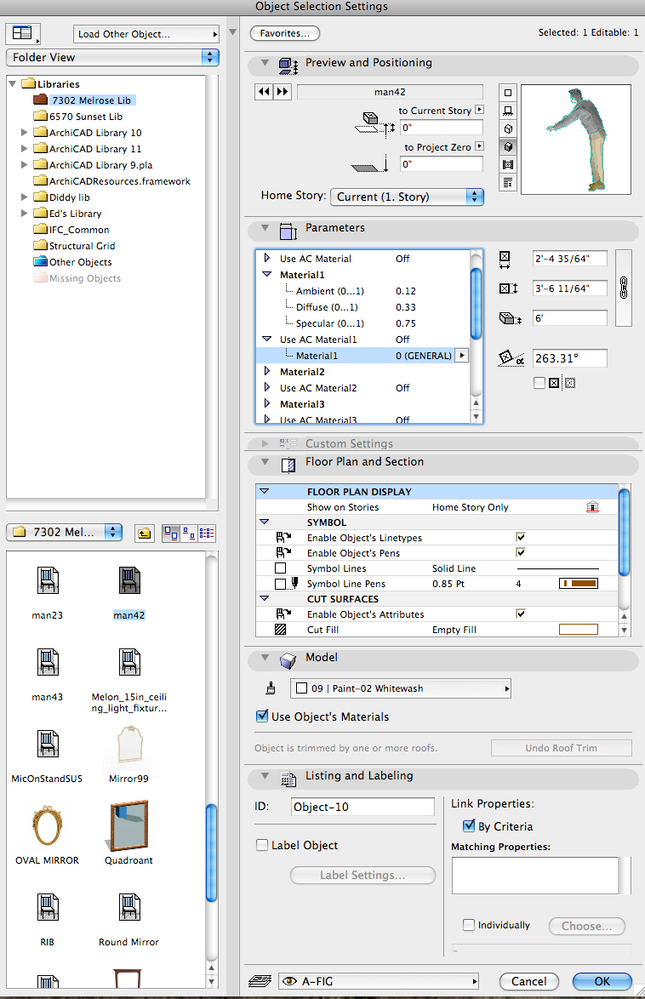Viewport: 645px width, 999px height.
Task: Click the Object-10 ID input field
Action: pyautogui.click(x=363, y=807)
